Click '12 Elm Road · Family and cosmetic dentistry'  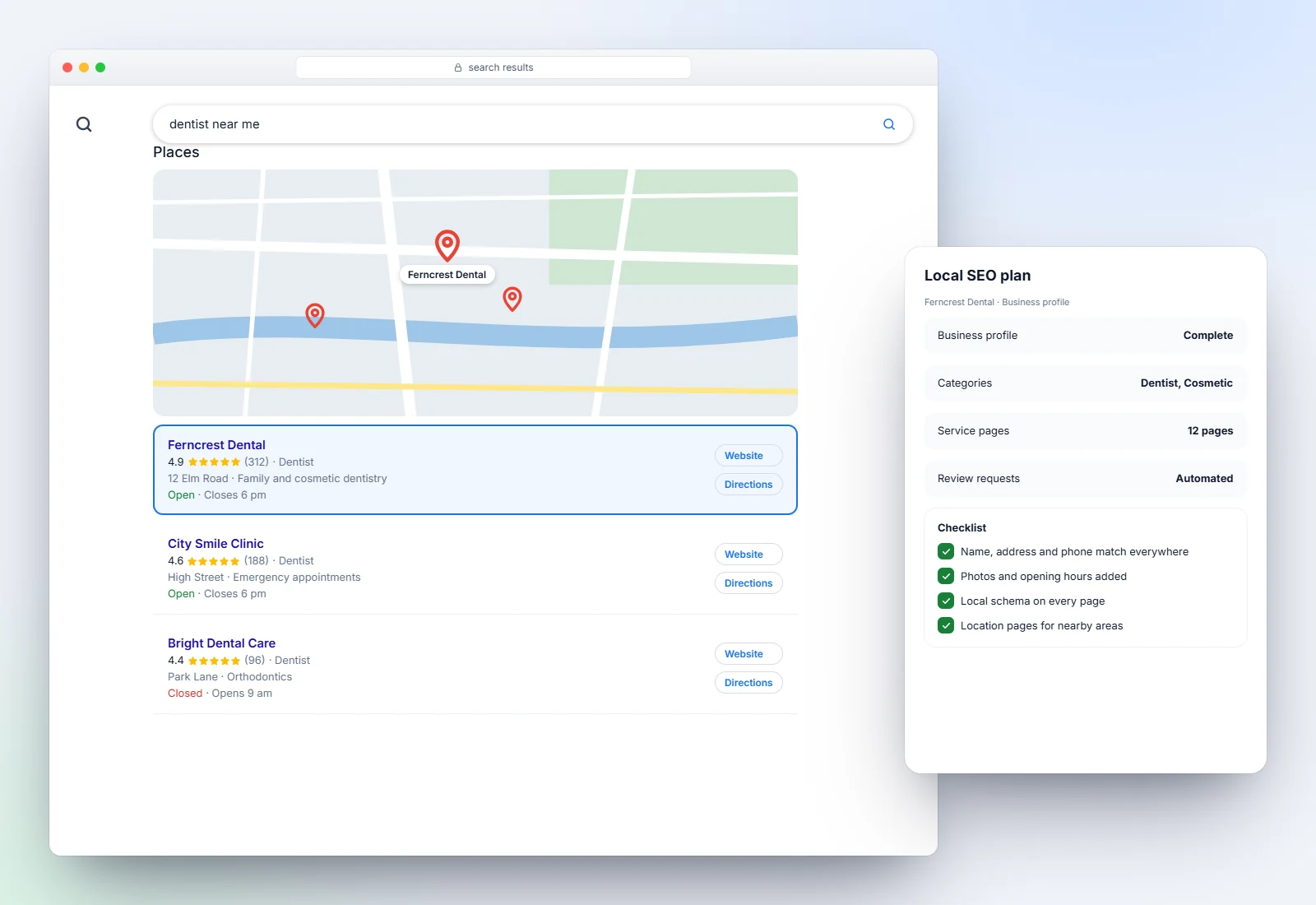tap(277, 479)
